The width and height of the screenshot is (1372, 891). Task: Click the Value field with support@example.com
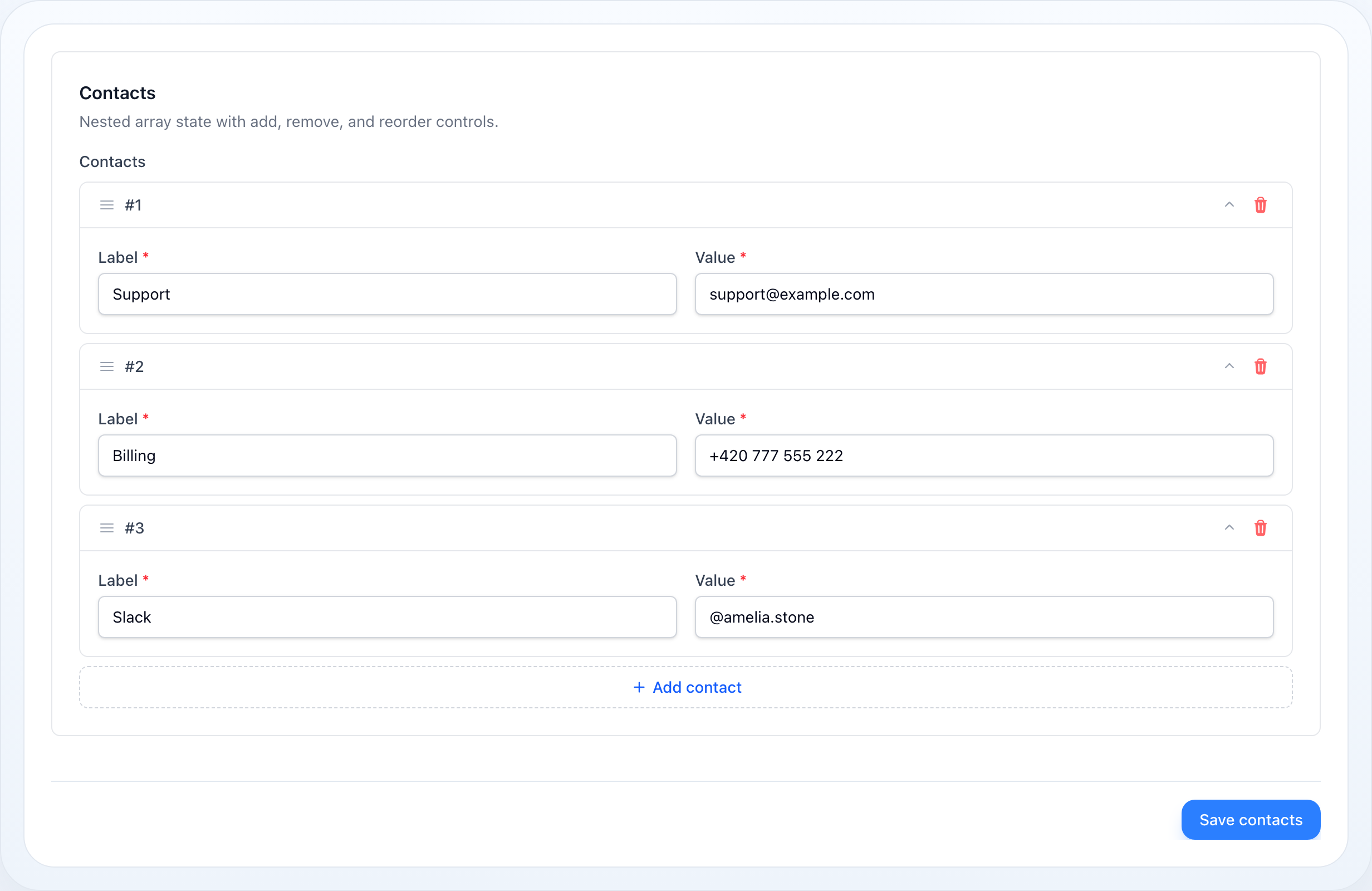pyautogui.click(x=984, y=294)
